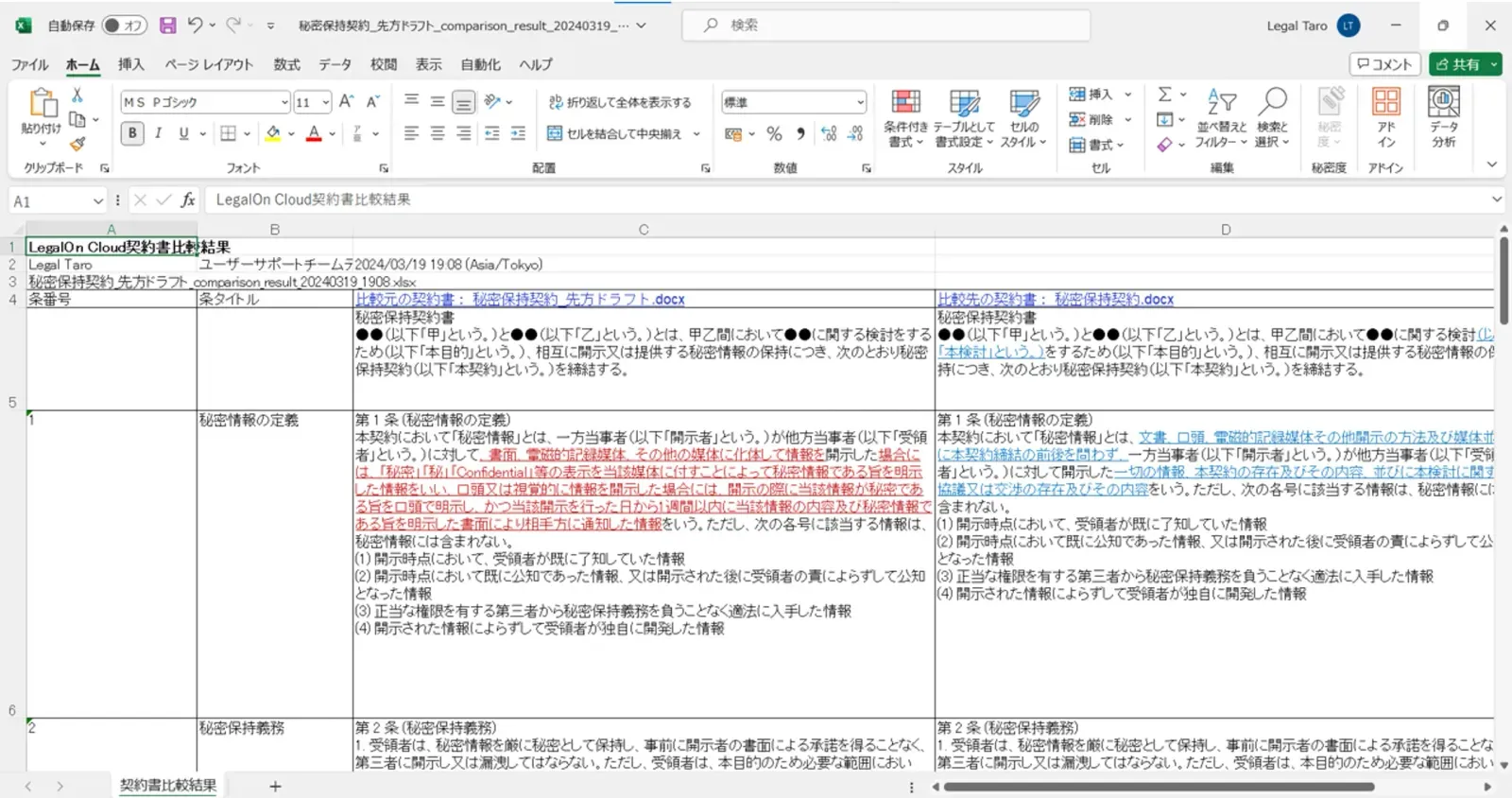Toggle Bold formatting

click(x=132, y=133)
